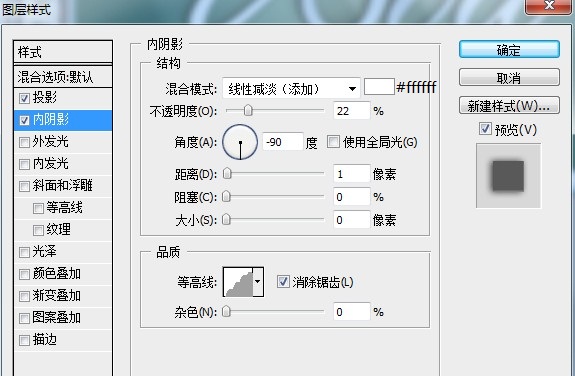
Task: Click the 新建样式 new style button
Action: coord(509,106)
